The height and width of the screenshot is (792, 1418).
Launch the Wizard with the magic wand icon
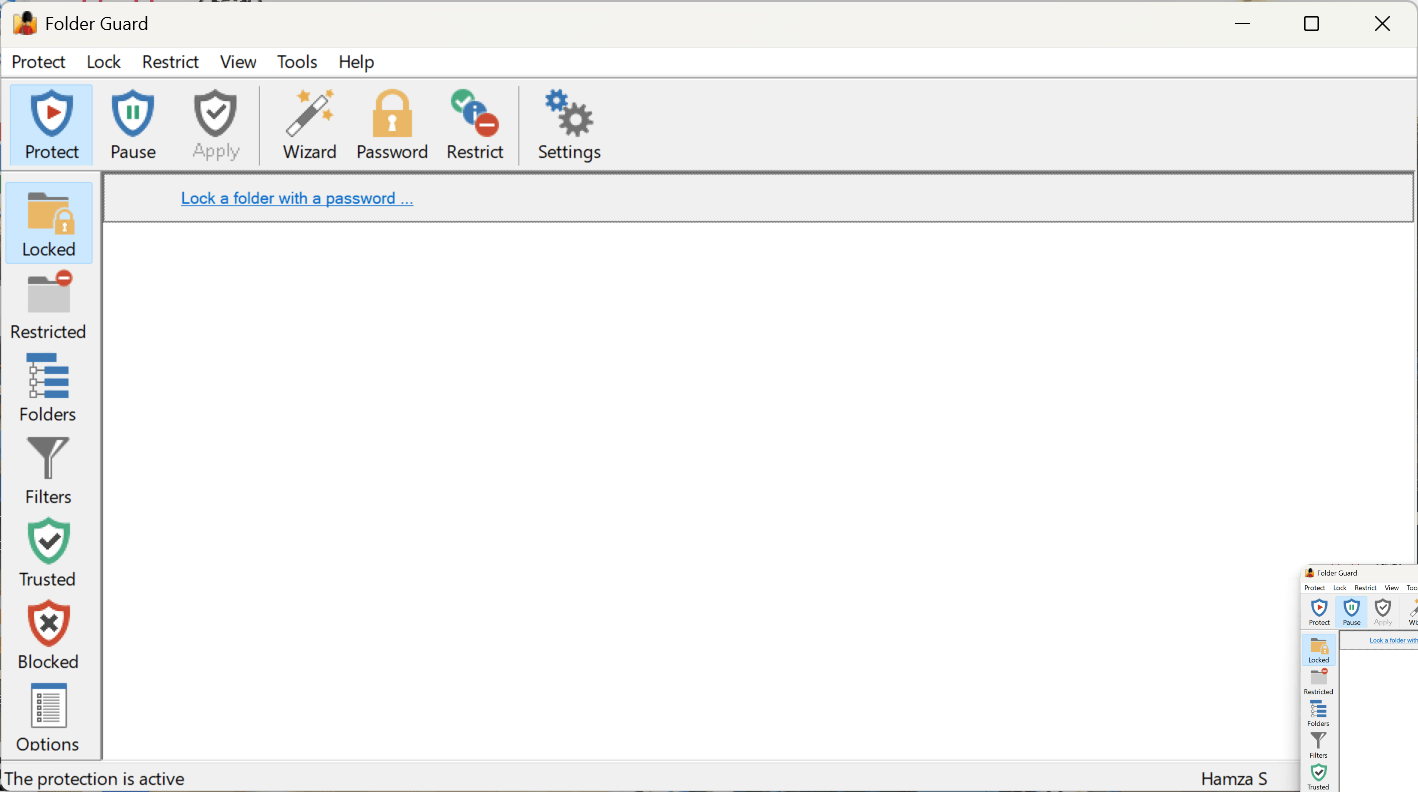tap(310, 125)
